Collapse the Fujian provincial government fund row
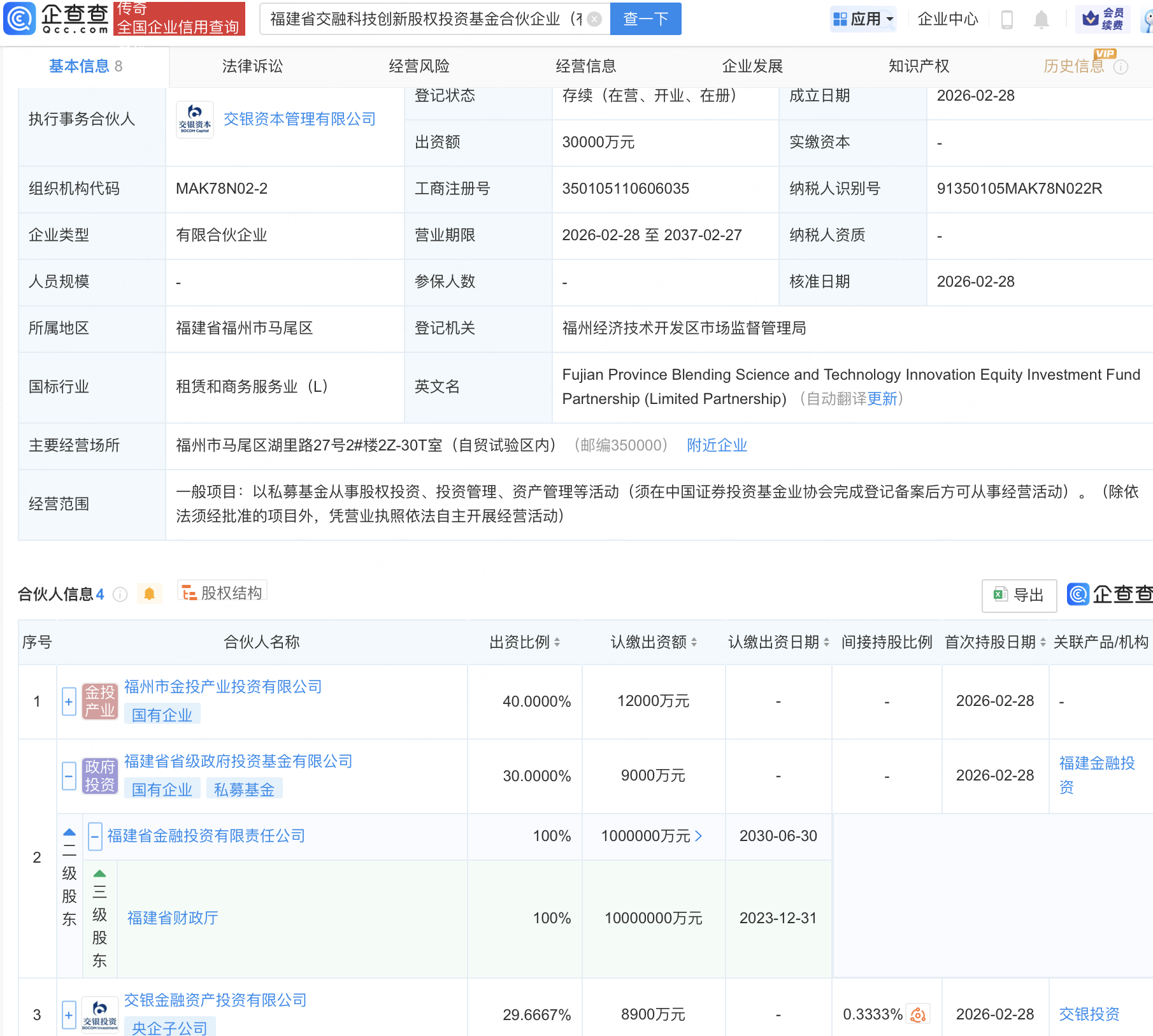 [69, 776]
